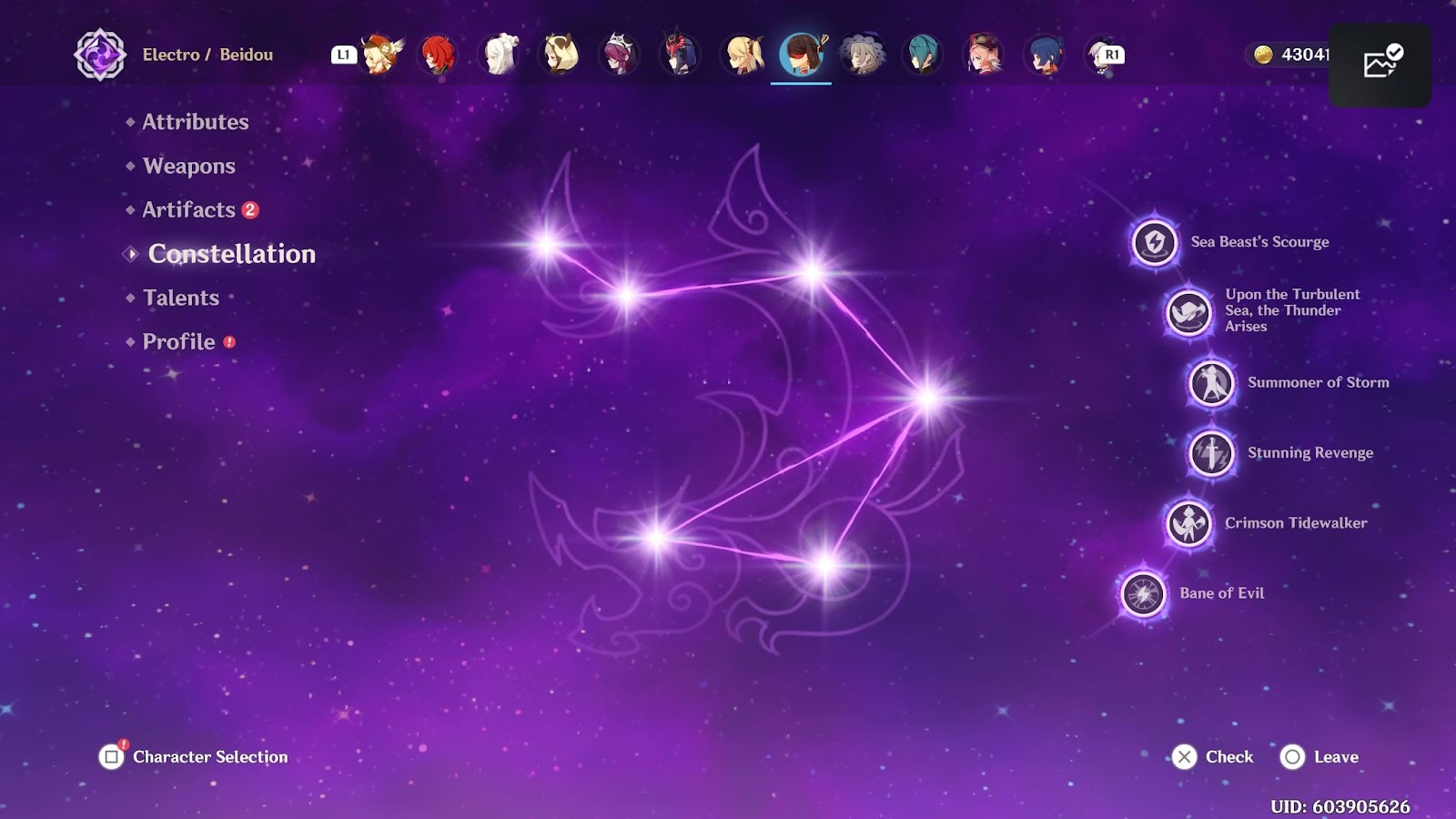Click the diamond marker beside Constellation
This screenshot has width=1456, height=819.
click(x=130, y=254)
